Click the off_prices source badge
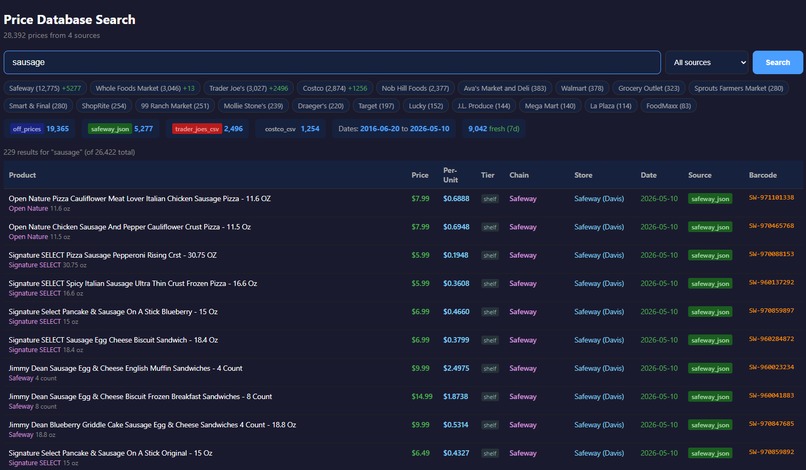Viewport: 806px width, 470px height. (27, 129)
